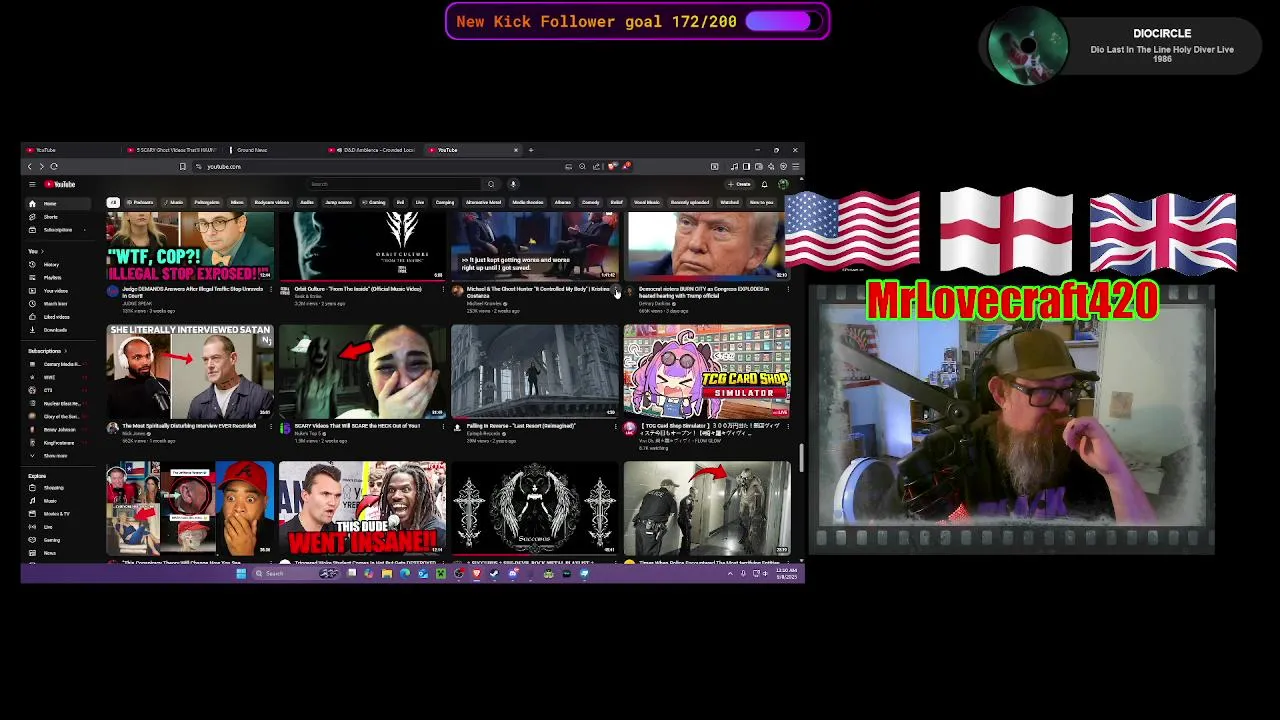Expand Show more under Subscriptions
Image resolution: width=1280 pixels, height=720 pixels.
pos(57,456)
